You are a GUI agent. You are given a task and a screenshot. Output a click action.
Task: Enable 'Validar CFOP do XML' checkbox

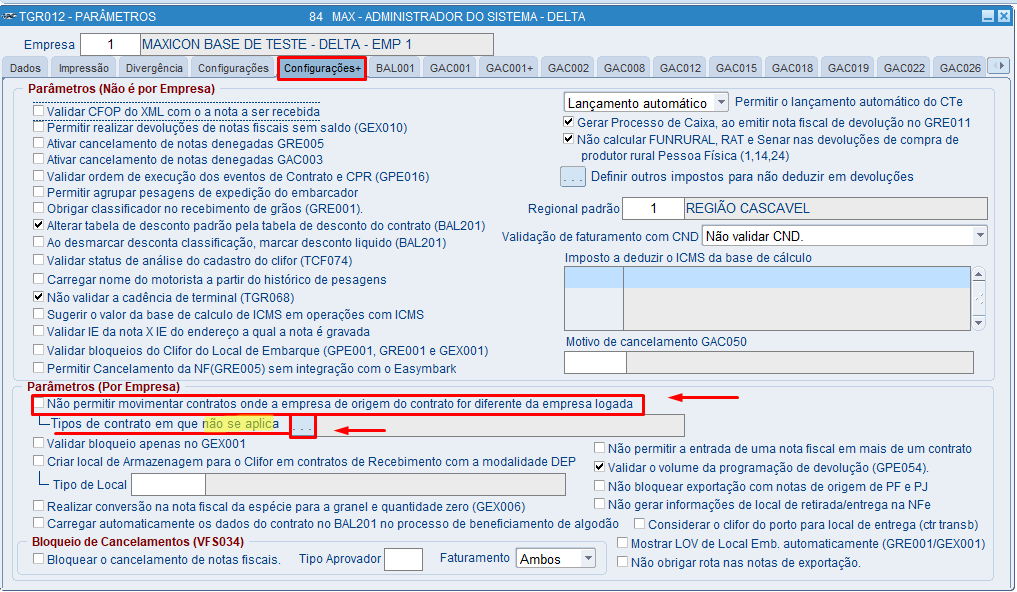(39, 112)
